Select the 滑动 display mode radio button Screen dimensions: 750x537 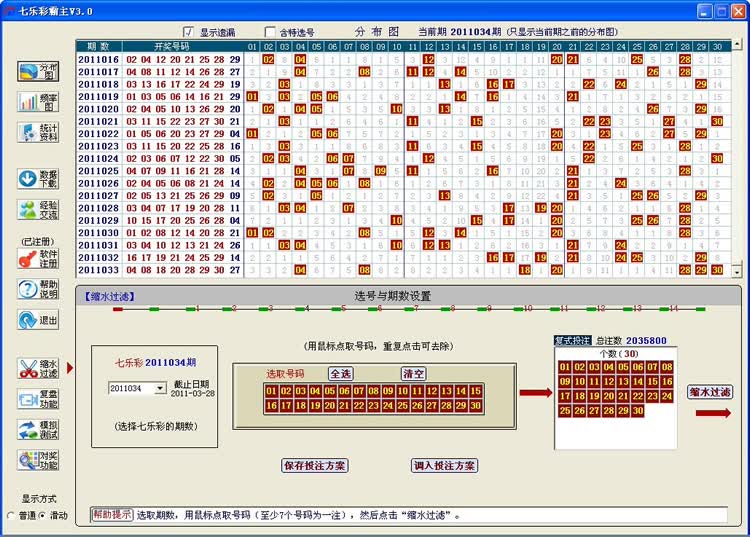tap(42, 515)
